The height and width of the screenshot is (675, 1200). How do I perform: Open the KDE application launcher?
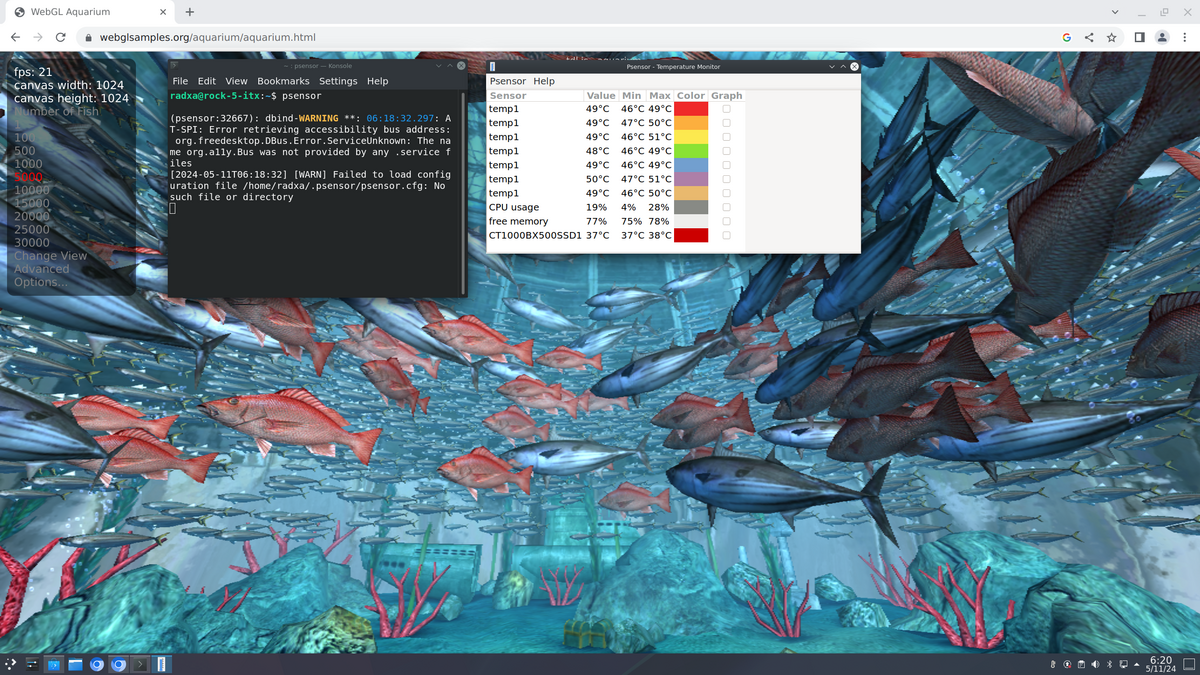[11, 664]
